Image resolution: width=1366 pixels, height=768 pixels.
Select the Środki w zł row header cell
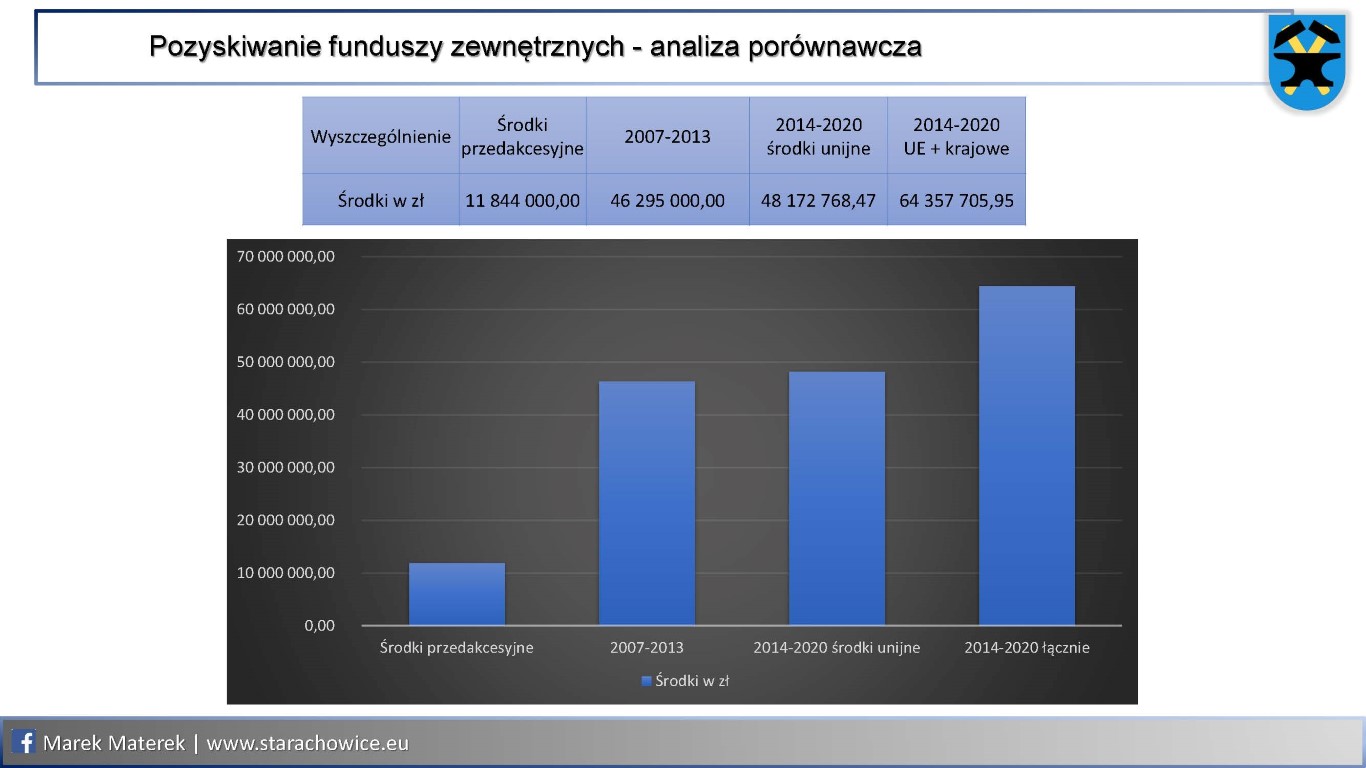point(381,200)
